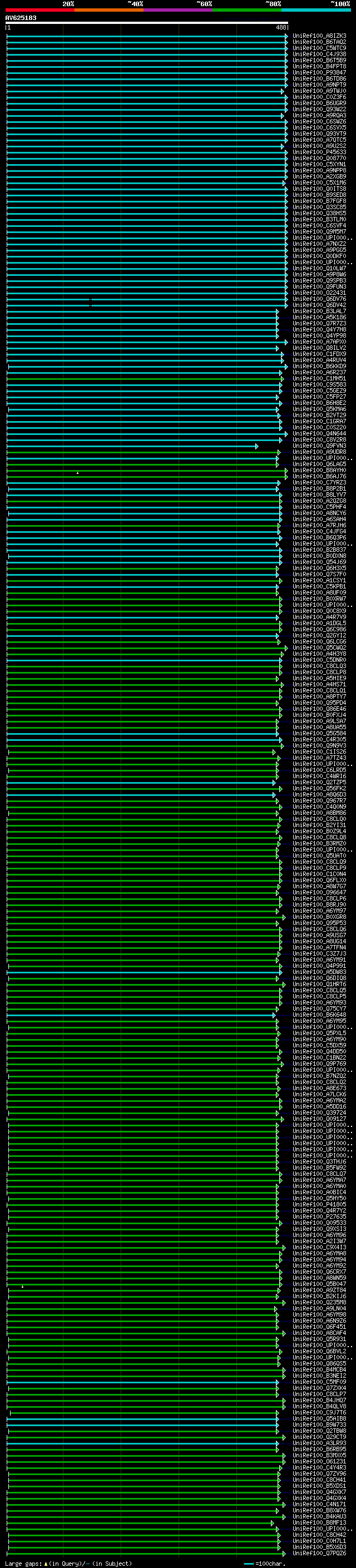Click the white query sequence bar under AV625183

pos(147,22)
